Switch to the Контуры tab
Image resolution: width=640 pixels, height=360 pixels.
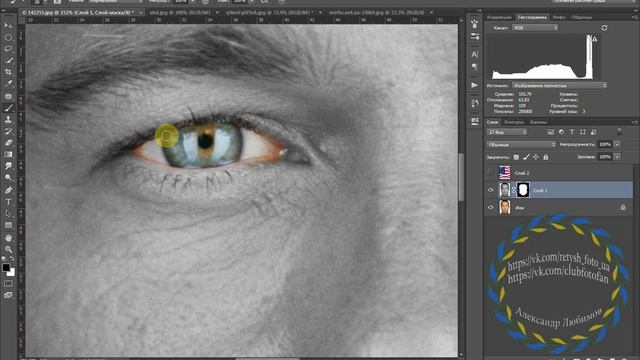pyautogui.click(x=514, y=122)
